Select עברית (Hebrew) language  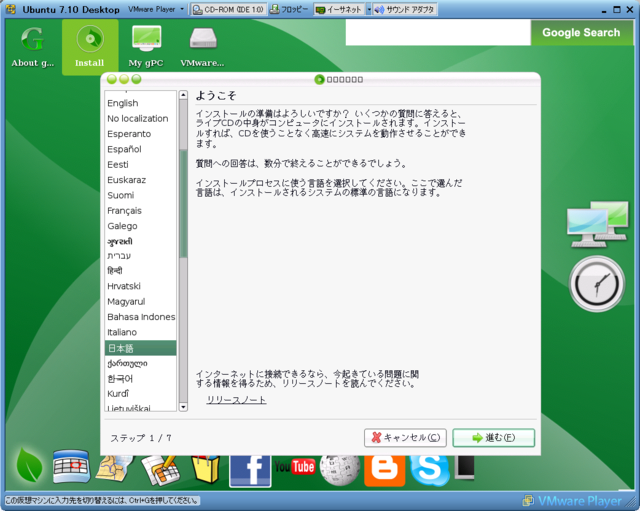coord(140,256)
